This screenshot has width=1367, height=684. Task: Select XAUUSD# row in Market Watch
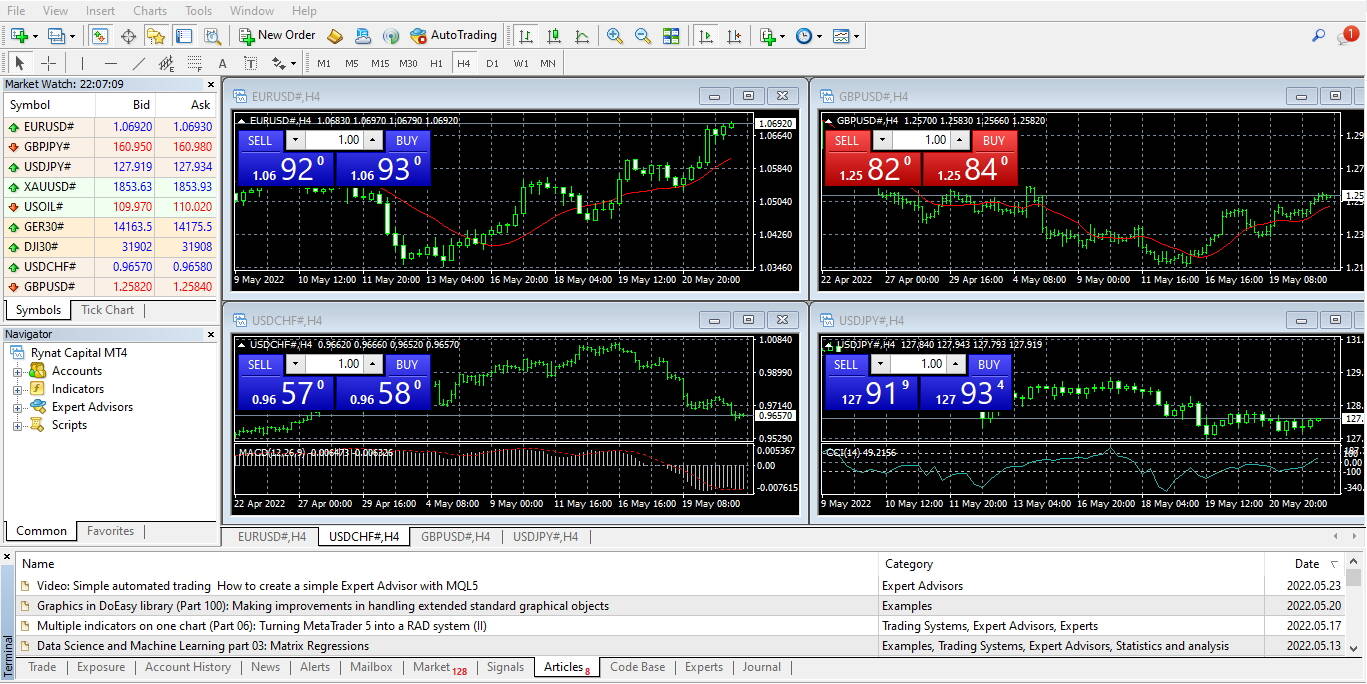50,186
